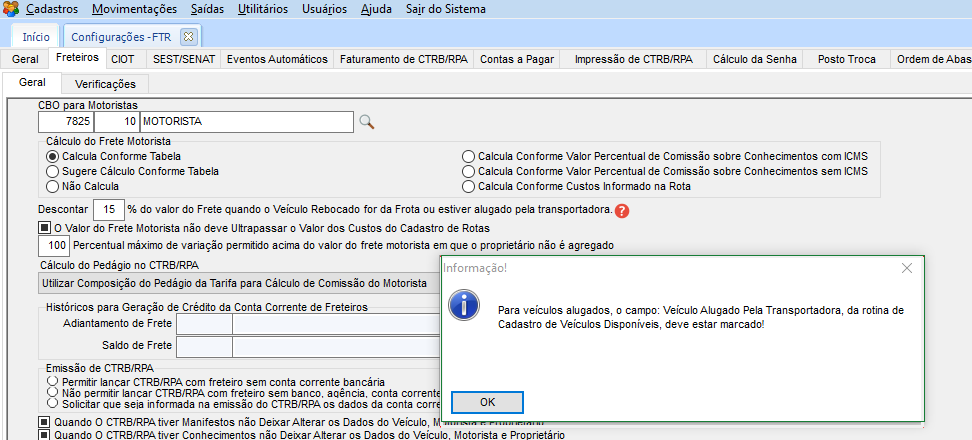Click the blue information icon in dialog
The width and height of the screenshot is (972, 440).
(x=465, y=304)
